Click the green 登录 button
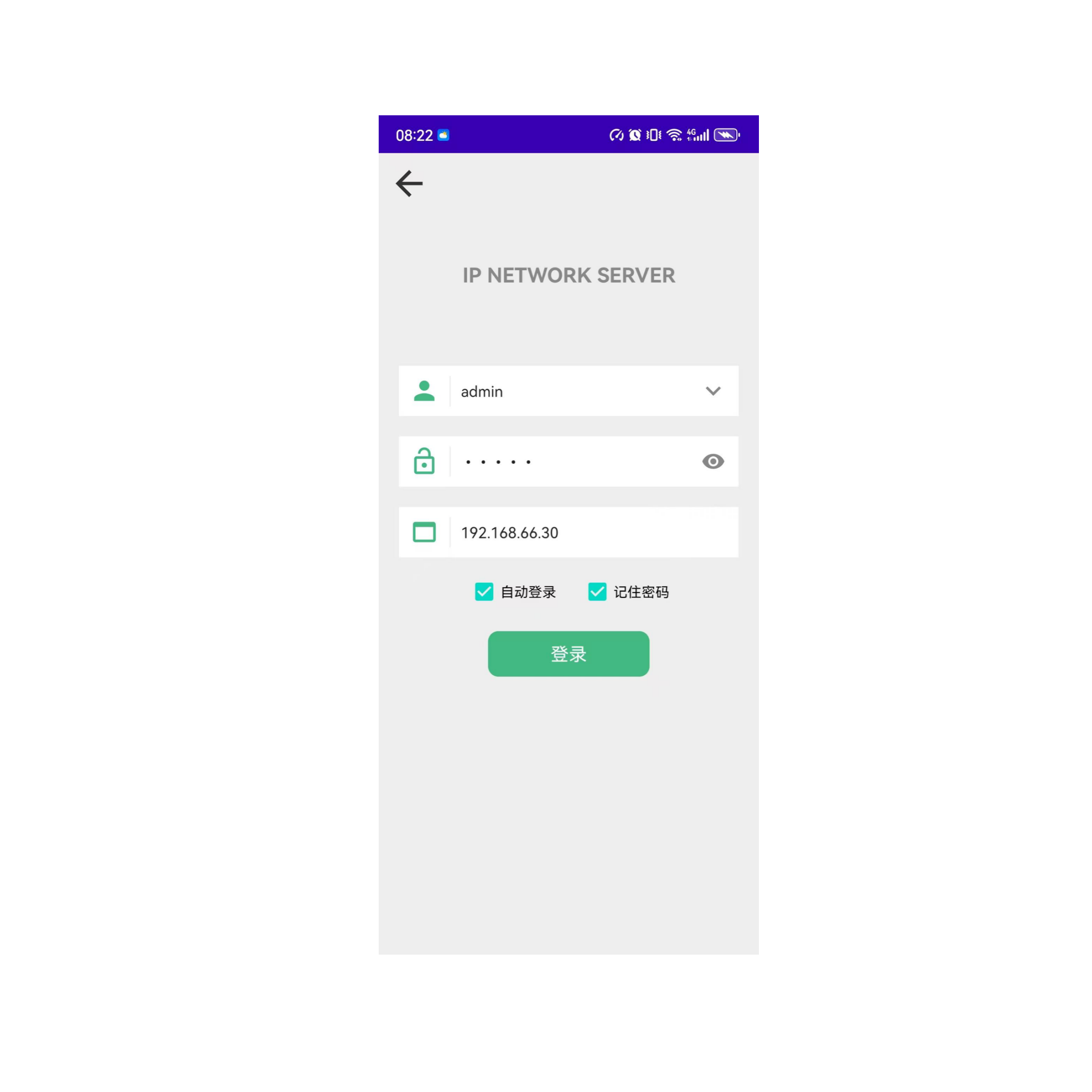Image resolution: width=1092 pixels, height=1092 pixels. pos(569,654)
